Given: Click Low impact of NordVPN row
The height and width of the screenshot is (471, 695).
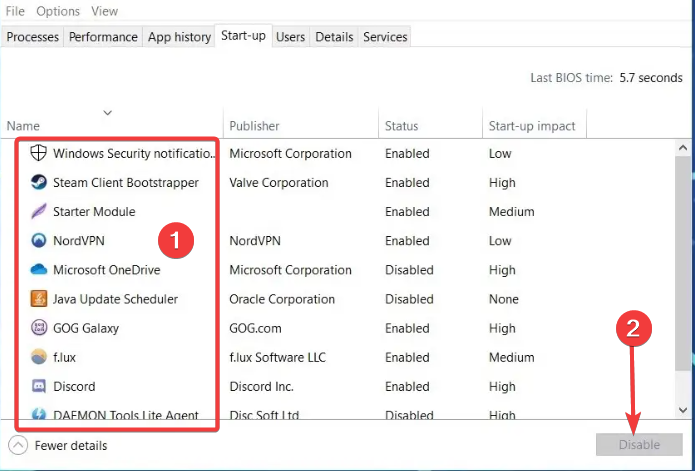Looking at the screenshot, I should click(x=500, y=241).
